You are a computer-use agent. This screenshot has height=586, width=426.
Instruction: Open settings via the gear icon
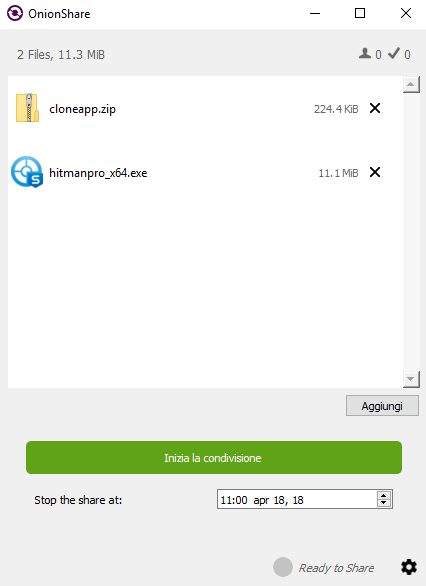409,567
